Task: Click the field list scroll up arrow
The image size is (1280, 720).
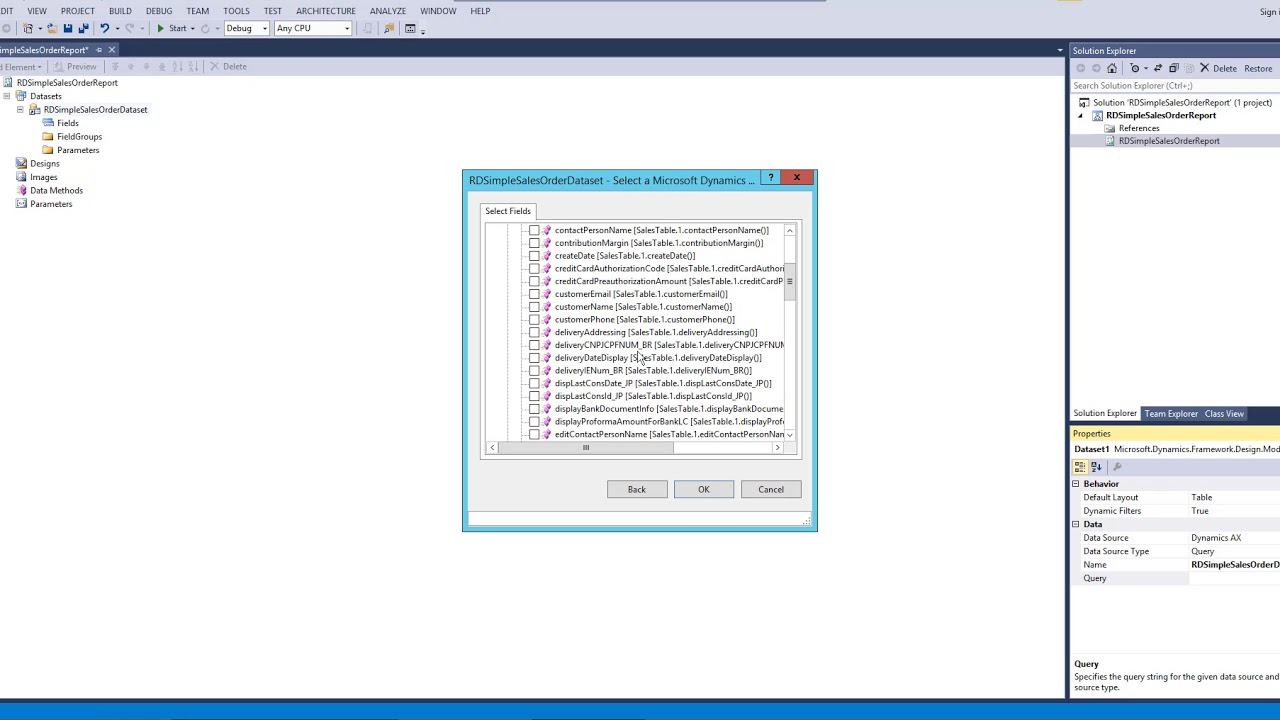Action: coord(789,231)
